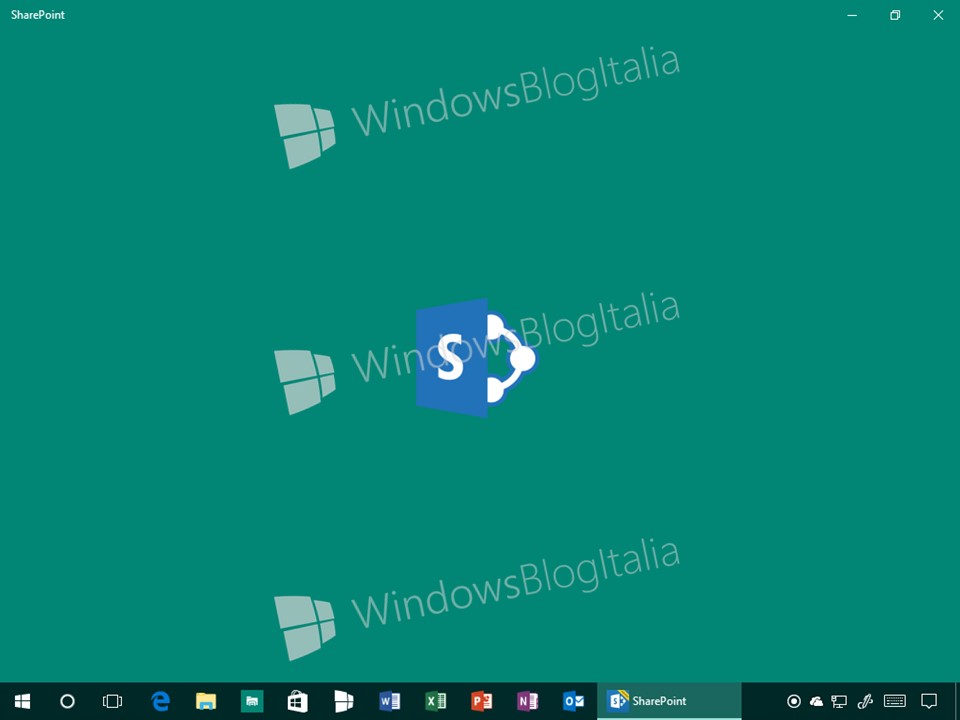This screenshot has height=720, width=960.
Task: Launch OneNote from the taskbar
Action: pos(527,701)
